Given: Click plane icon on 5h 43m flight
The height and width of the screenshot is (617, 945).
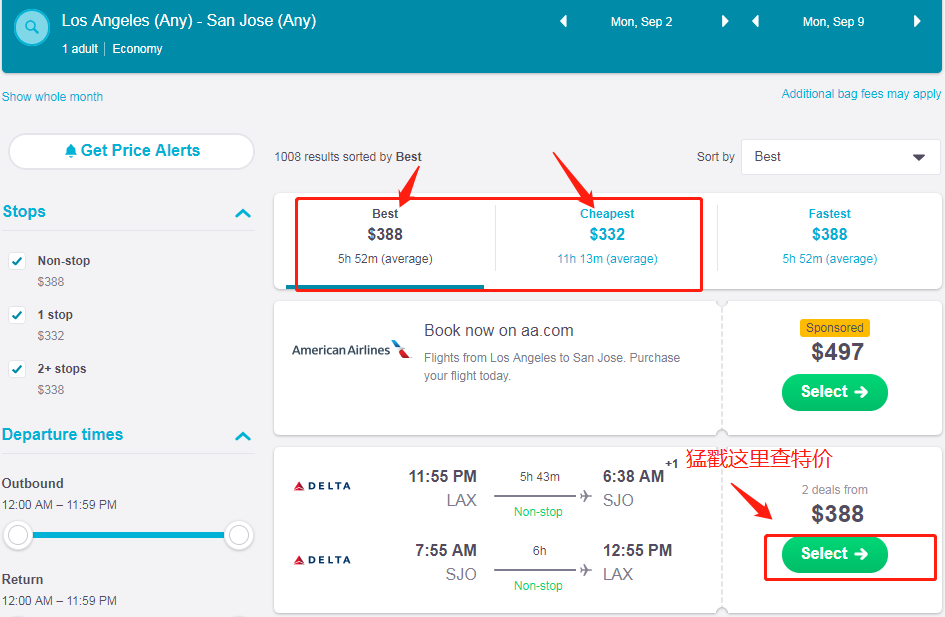Looking at the screenshot, I should [585, 495].
